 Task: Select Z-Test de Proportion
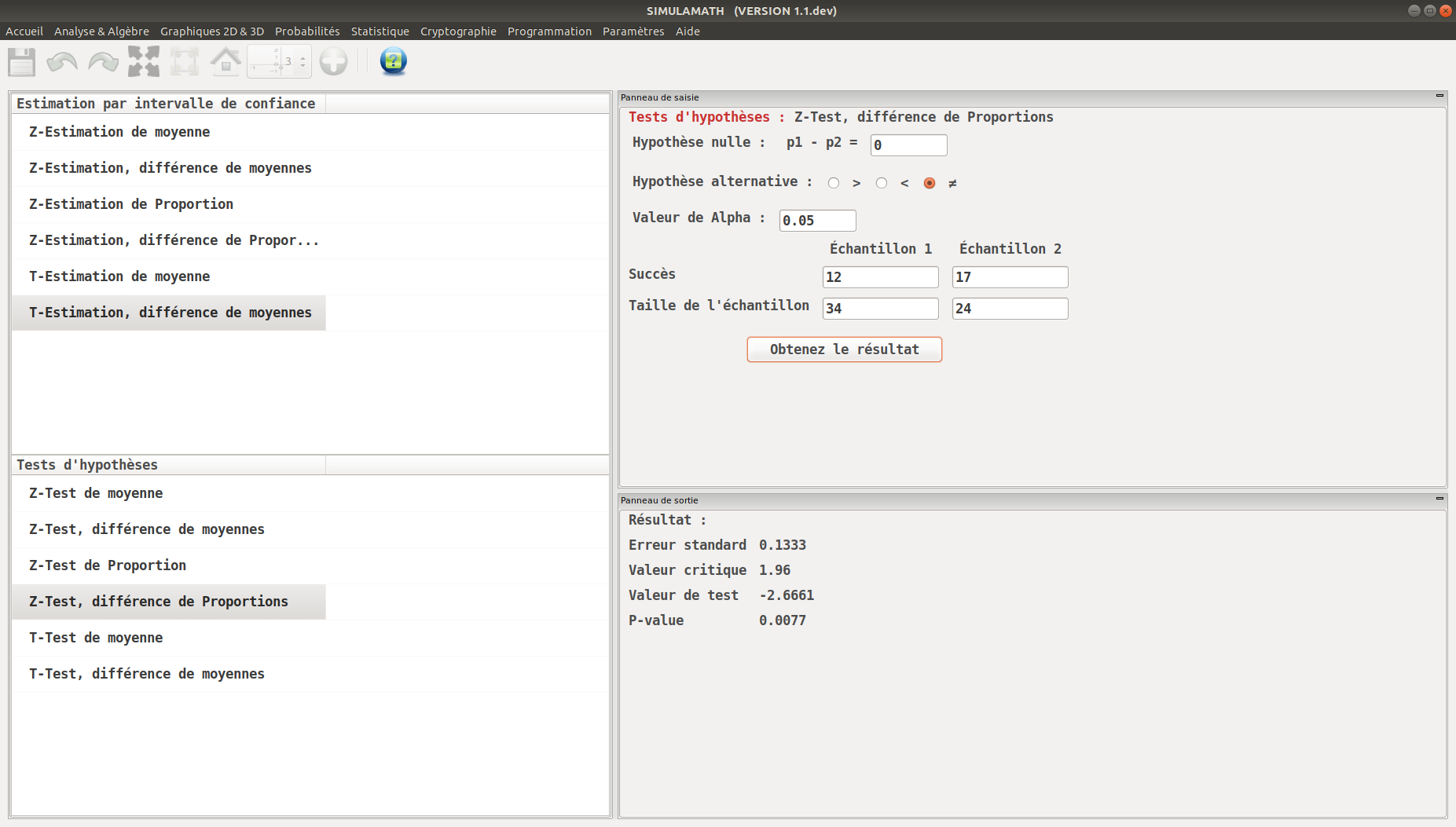[x=168, y=565]
